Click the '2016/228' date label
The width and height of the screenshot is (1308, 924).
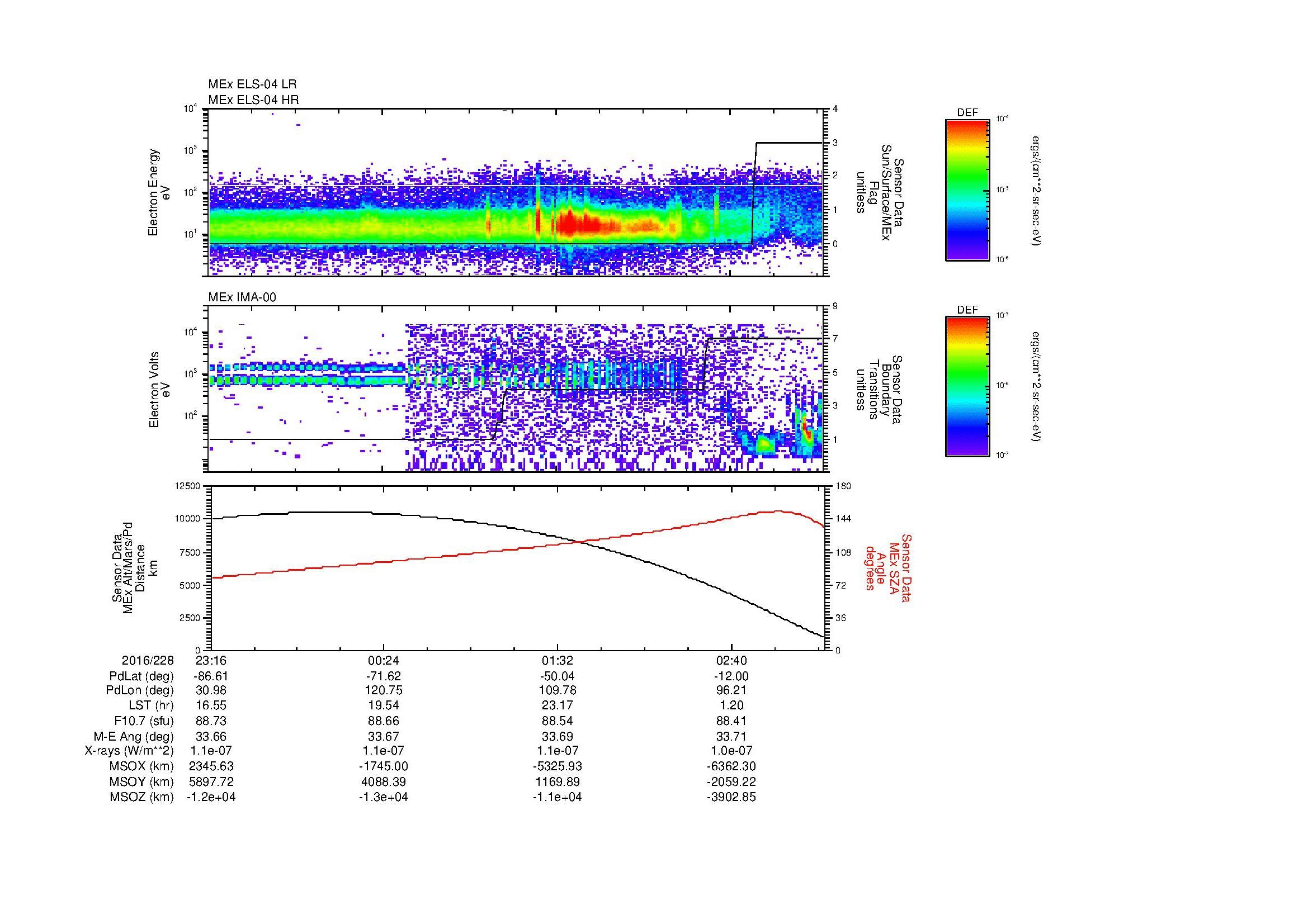[148, 660]
